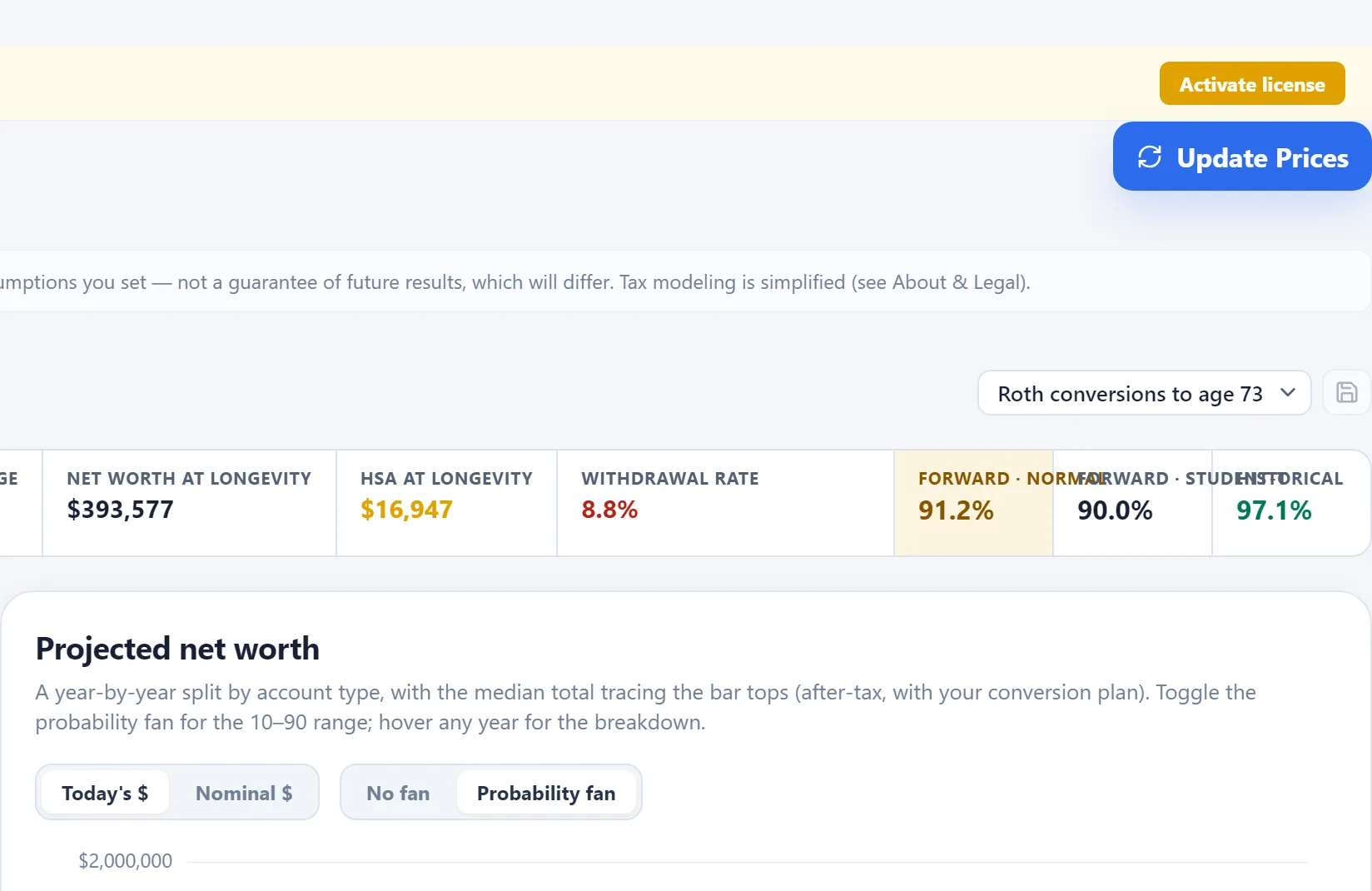Open the Roth conversions to age 73 dropdown
This screenshot has height=891, width=1372.
(1144, 393)
